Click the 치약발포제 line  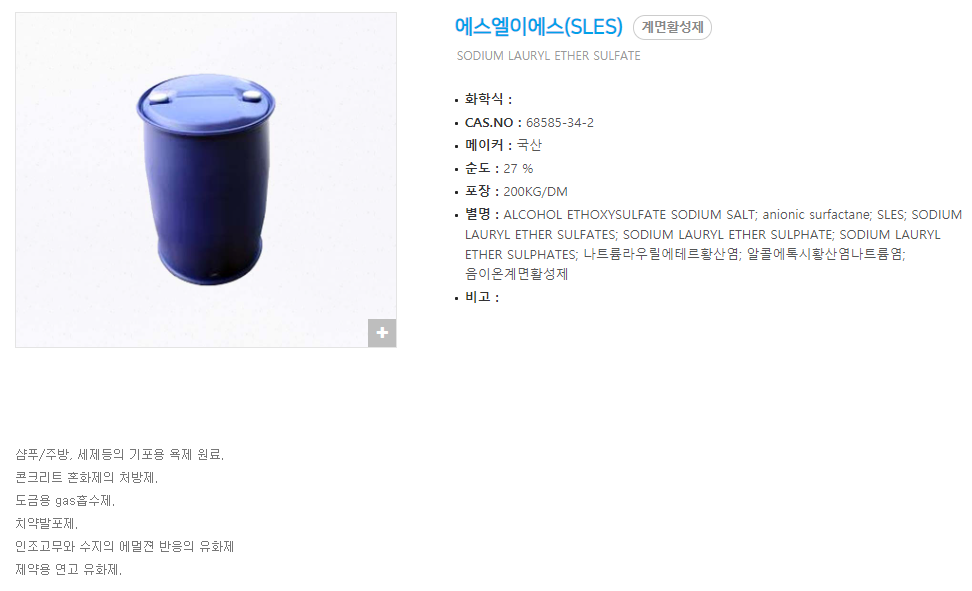pyautogui.click(x=46, y=523)
